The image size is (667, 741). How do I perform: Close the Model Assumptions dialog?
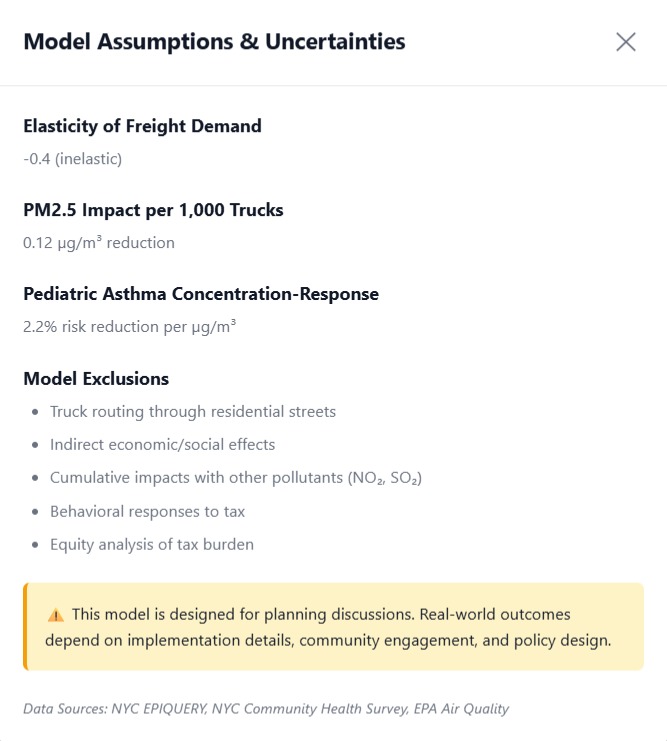click(626, 42)
